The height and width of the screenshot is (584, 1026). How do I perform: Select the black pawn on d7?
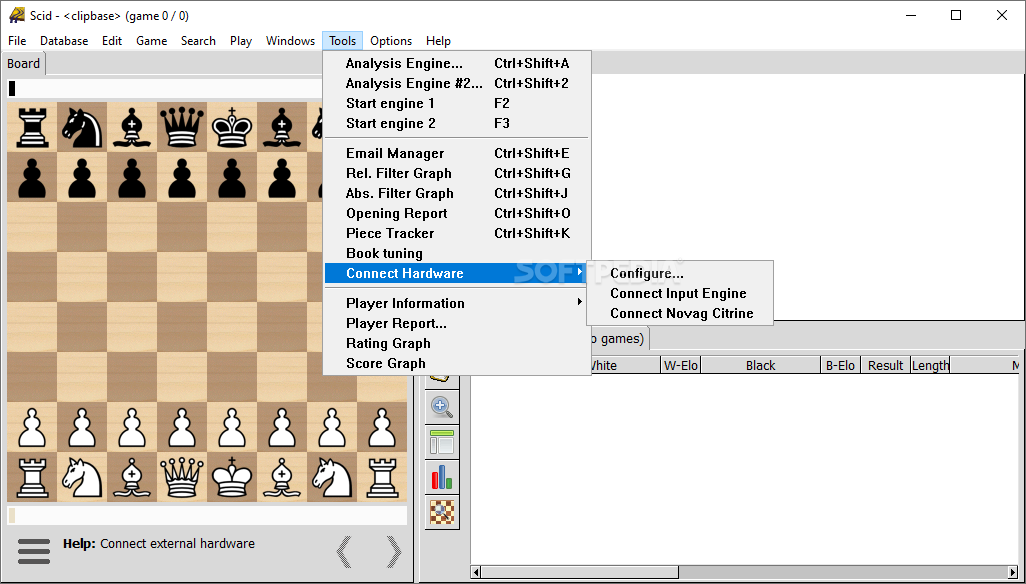[x=182, y=177]
